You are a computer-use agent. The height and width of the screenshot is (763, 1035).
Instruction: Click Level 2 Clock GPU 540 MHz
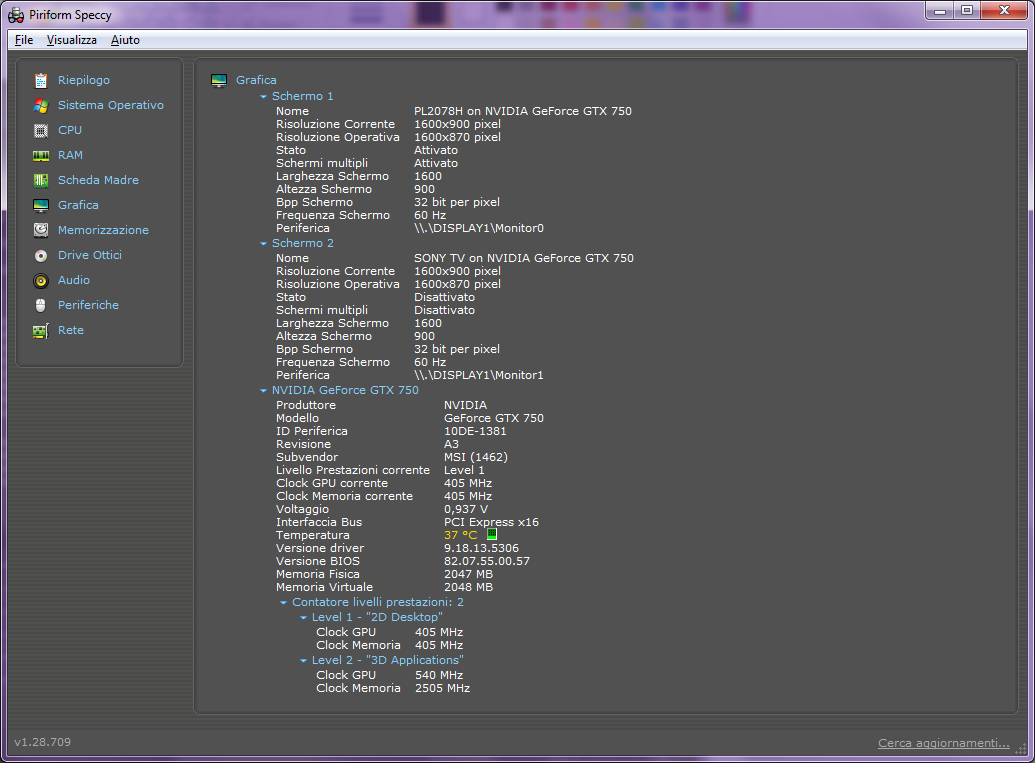[439, 675]
